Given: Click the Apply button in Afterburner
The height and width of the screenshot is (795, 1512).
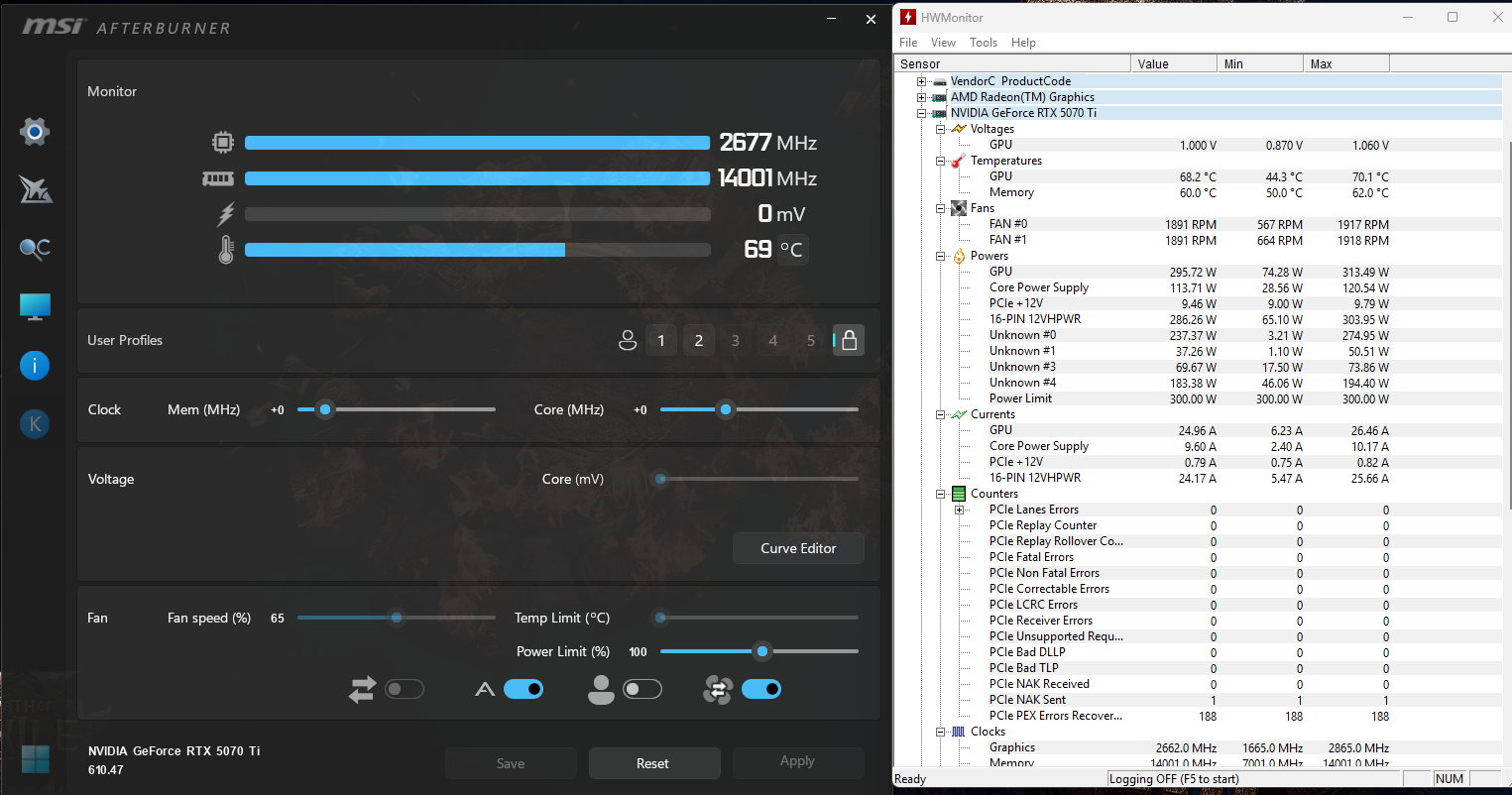Looking at the screenshot, I should point(797,761).
